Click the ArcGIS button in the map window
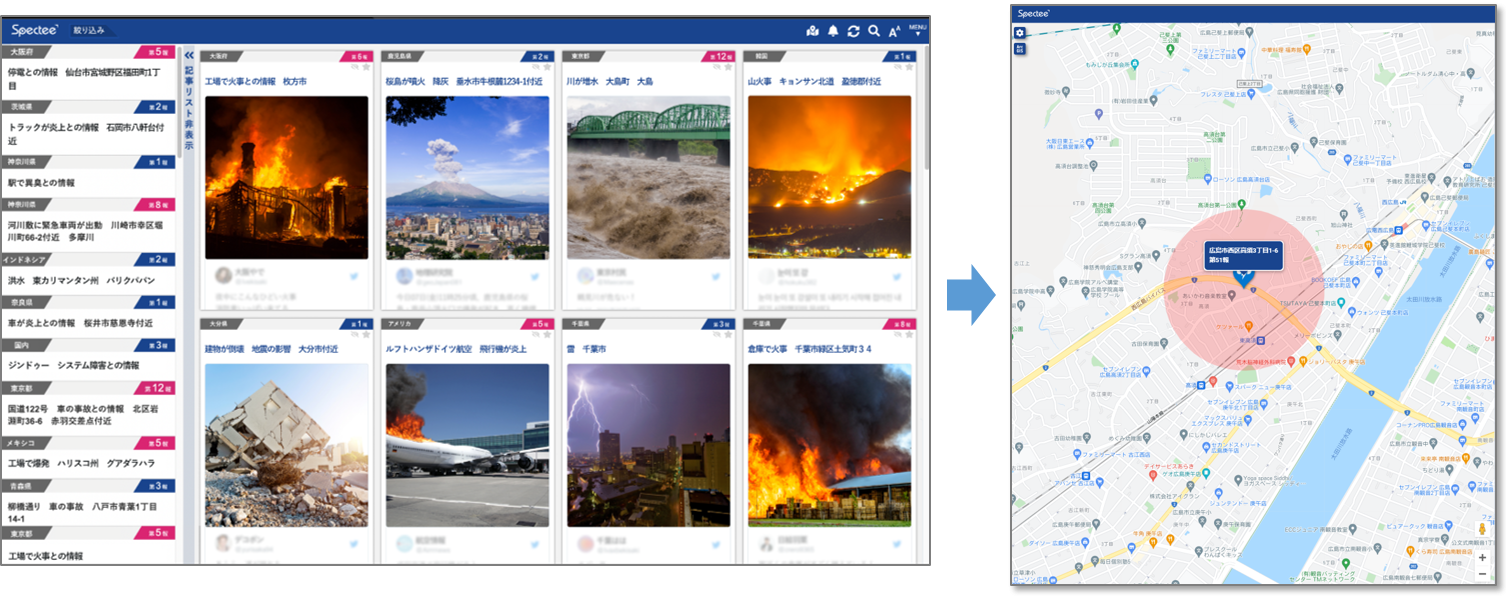Viewport: 1506px width, 599px height. coord(1020,49)
